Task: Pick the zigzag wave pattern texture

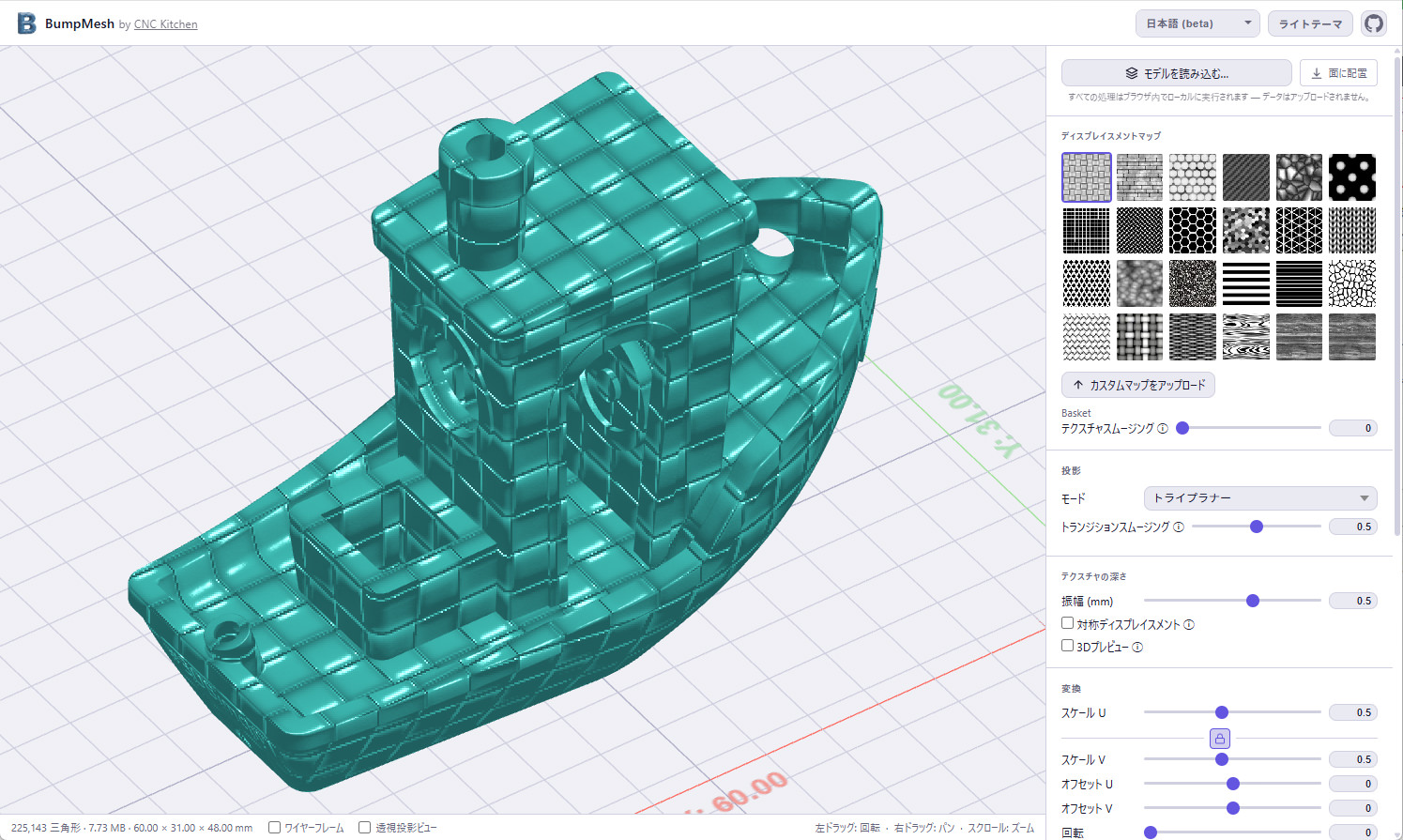Action: (x=1086, y=337)
